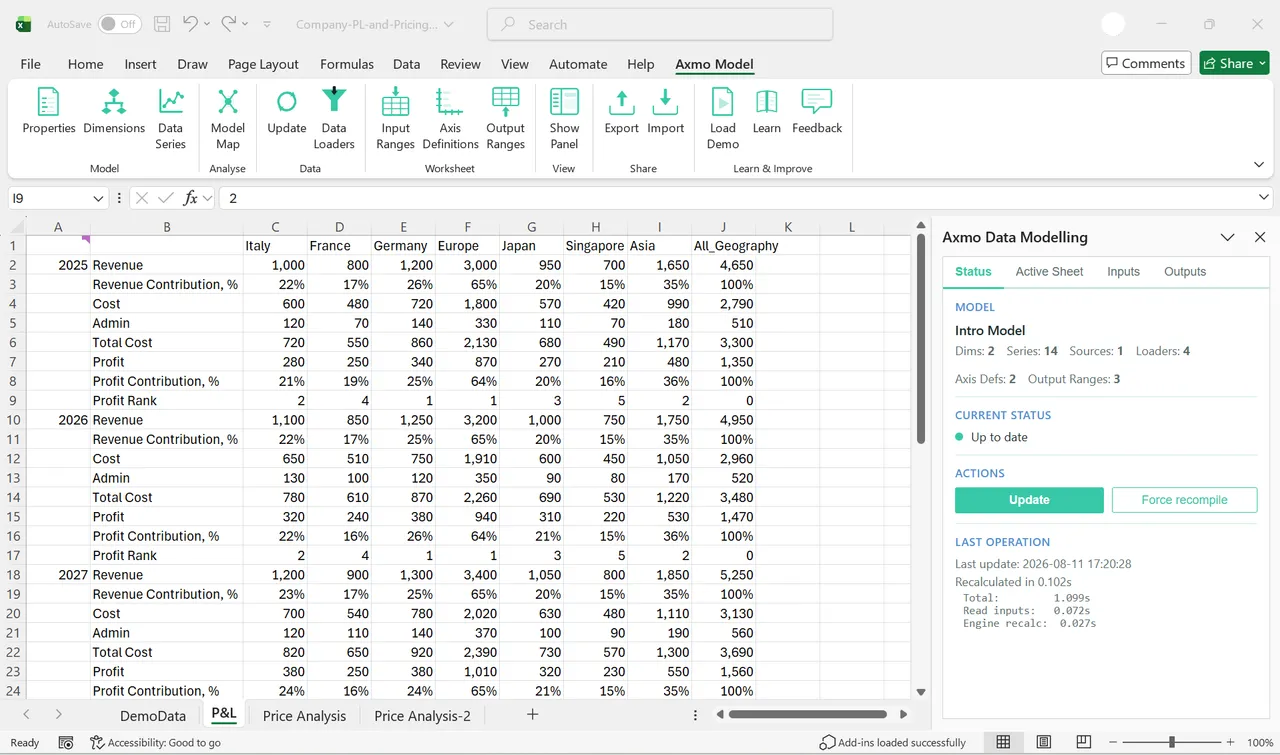Redo the last action

pyautogui.click(x=229, y=24)
